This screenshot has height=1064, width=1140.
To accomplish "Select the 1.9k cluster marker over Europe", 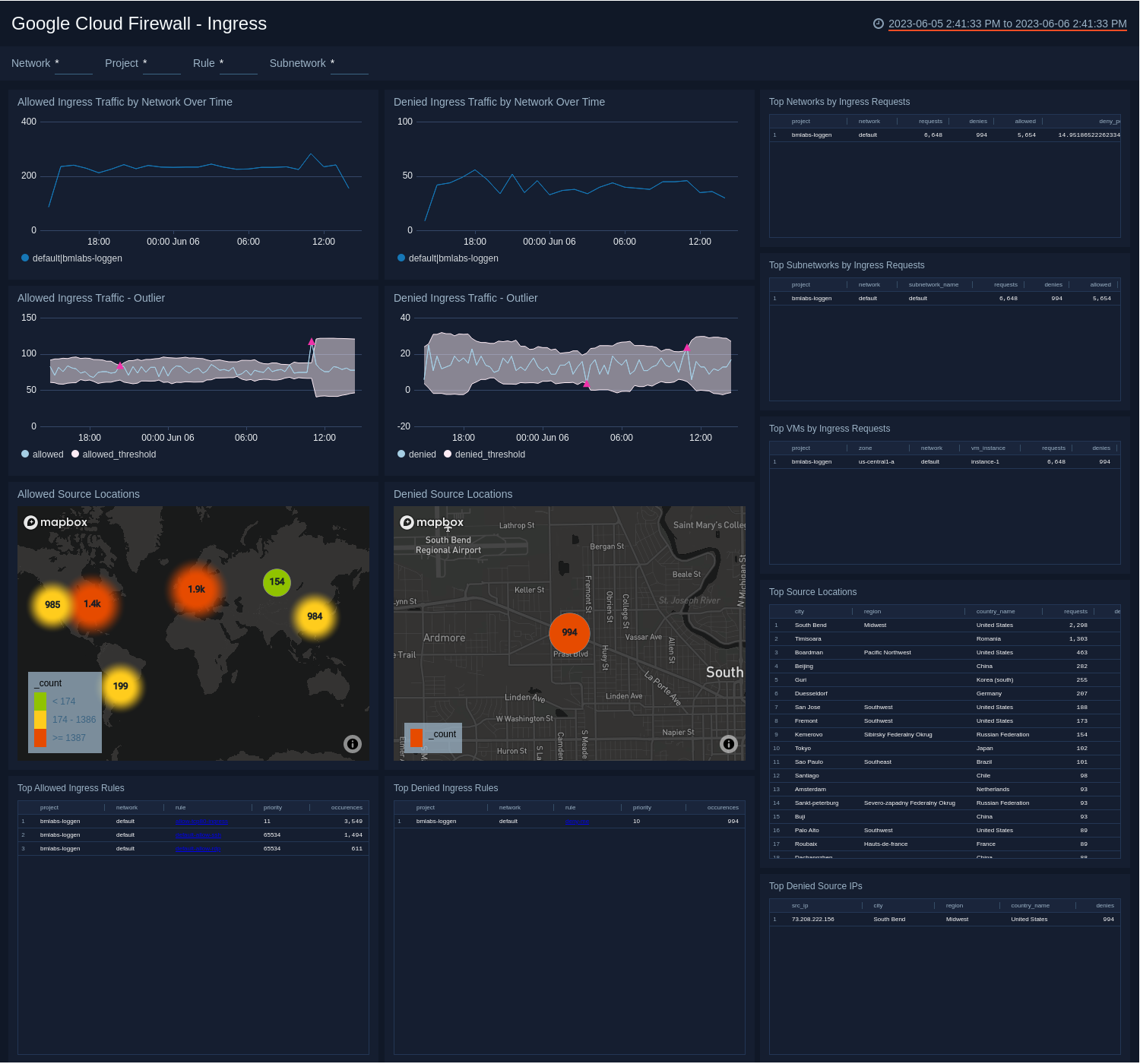I will click(197, 588).
